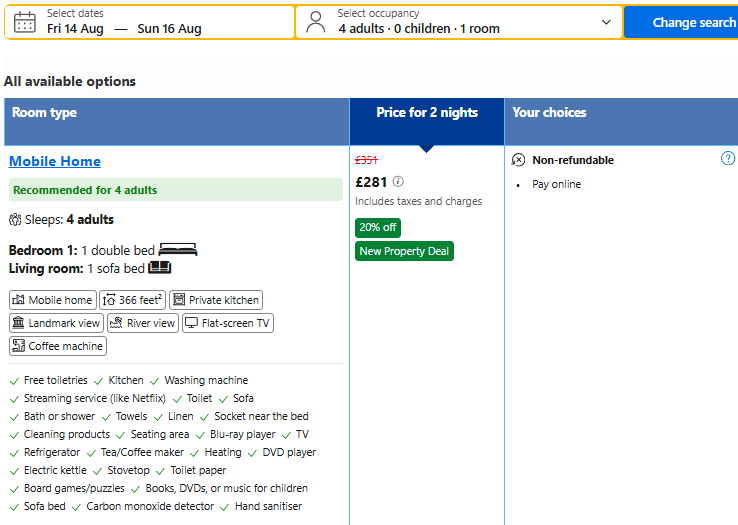This screenshot has width=738, height=525.
Task: Click the Free toiletries amenity
Action: [56, 380]
